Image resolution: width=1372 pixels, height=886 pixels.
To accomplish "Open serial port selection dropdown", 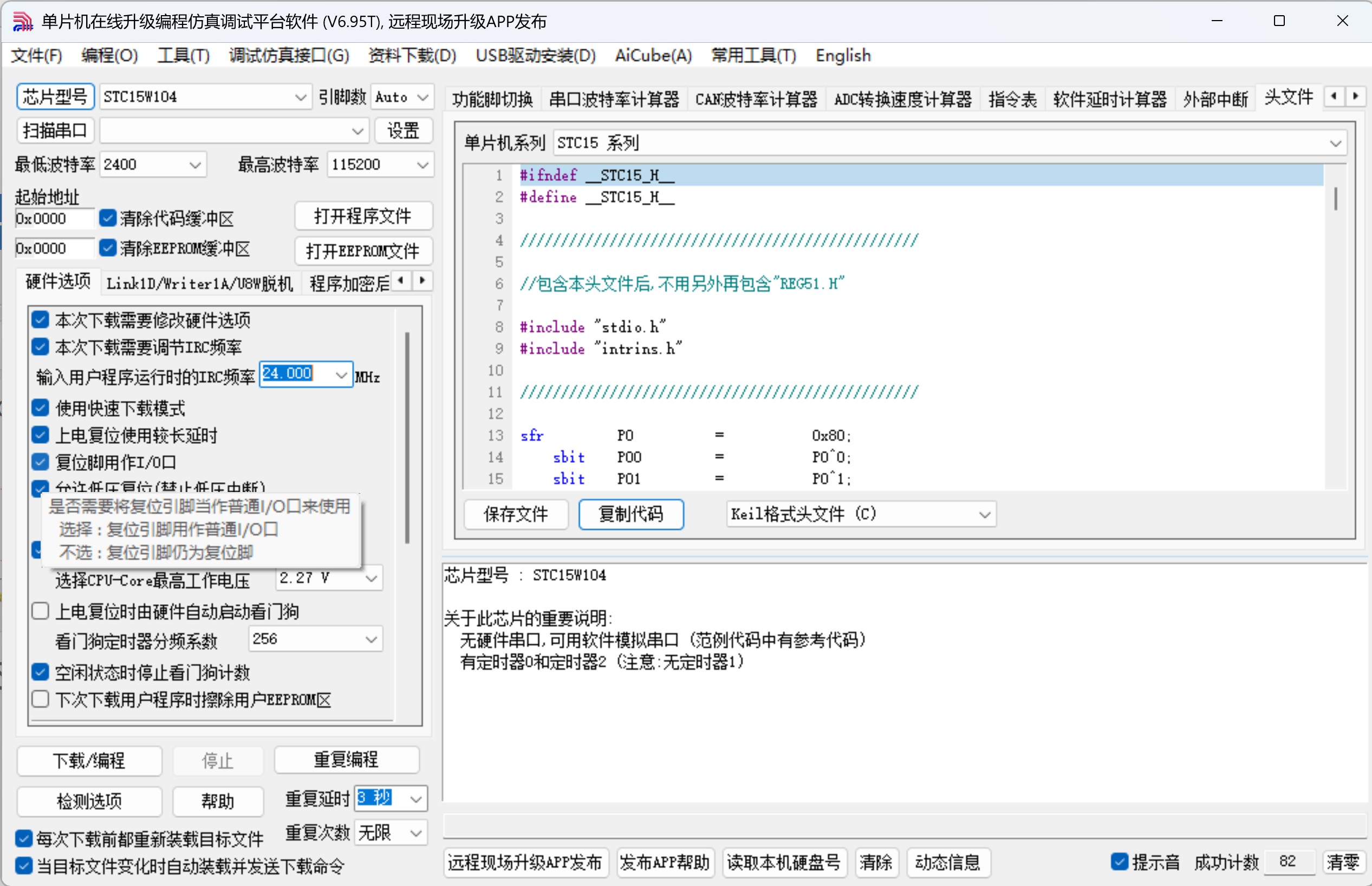I will [x=234, y=131].
